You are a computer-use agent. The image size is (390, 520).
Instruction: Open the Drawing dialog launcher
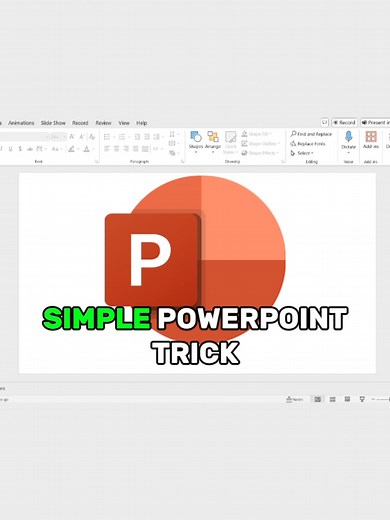283,162
